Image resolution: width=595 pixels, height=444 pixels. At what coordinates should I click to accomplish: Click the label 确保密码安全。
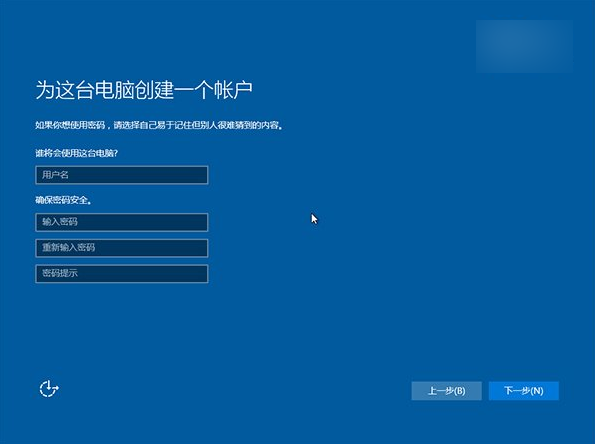(63, 200)
